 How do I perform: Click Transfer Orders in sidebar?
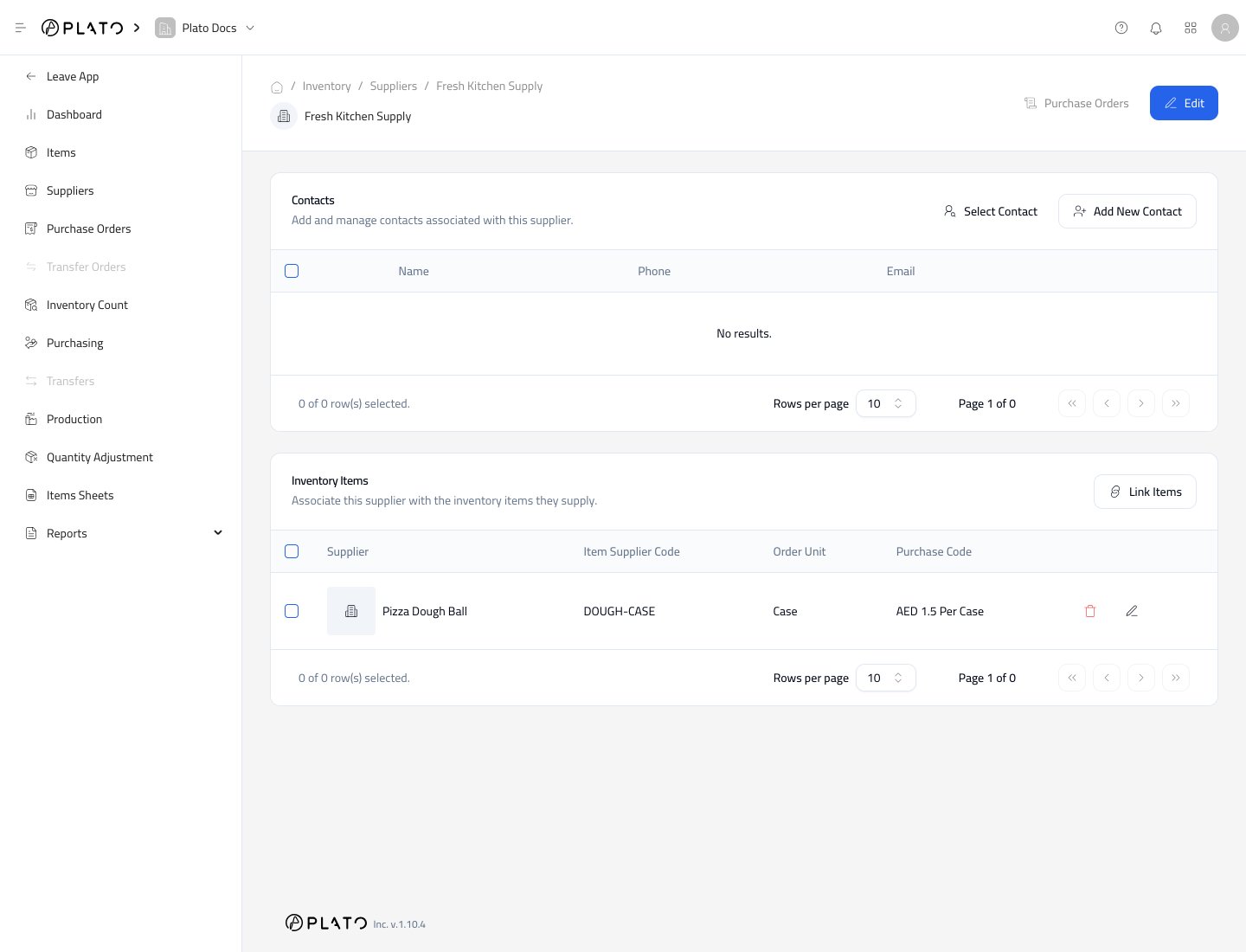point(121,267)
